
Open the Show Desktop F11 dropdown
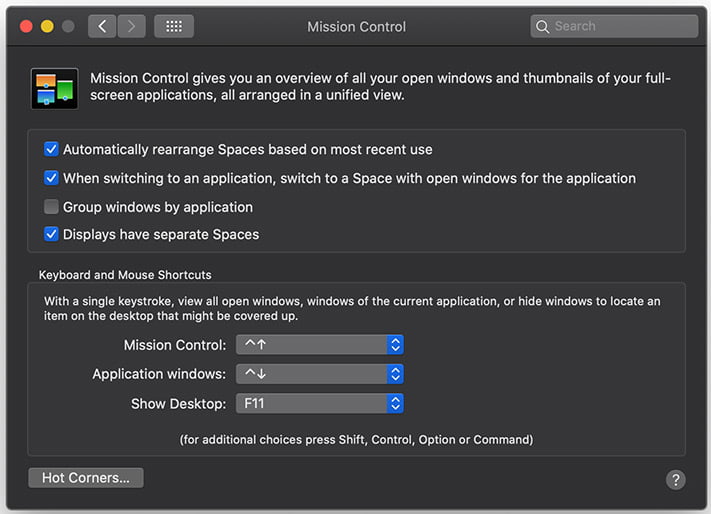point(320,403)
